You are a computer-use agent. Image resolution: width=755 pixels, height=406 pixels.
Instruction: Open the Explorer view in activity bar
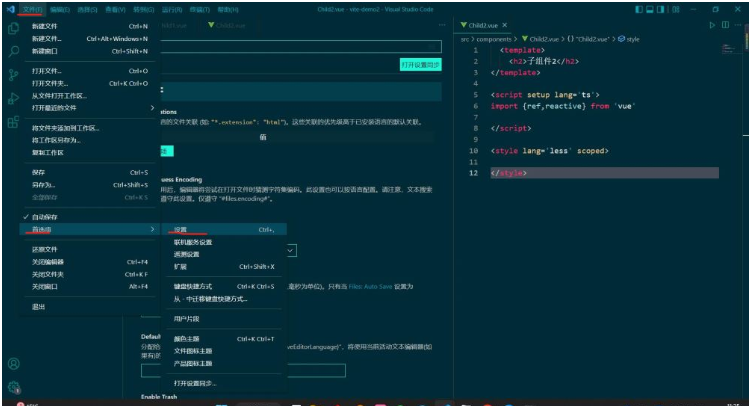click(13, 28)
